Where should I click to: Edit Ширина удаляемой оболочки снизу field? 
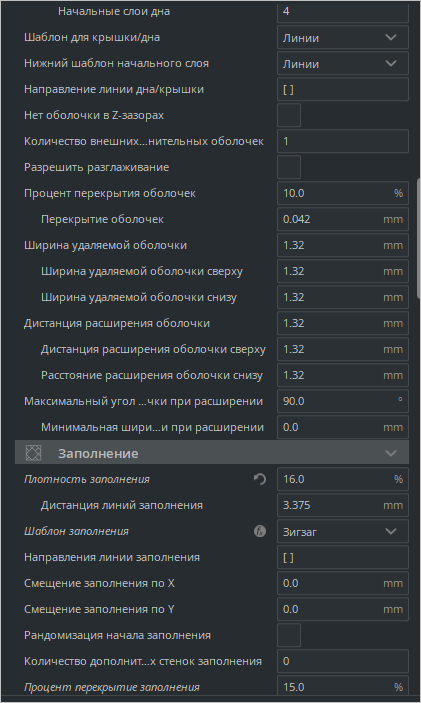click(343, 297)
